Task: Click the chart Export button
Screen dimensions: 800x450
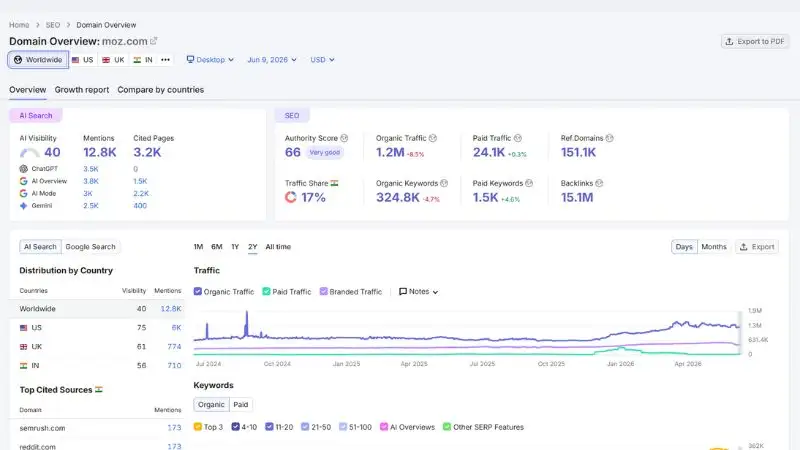Action: pyautogui.click(x=757, y=246)
